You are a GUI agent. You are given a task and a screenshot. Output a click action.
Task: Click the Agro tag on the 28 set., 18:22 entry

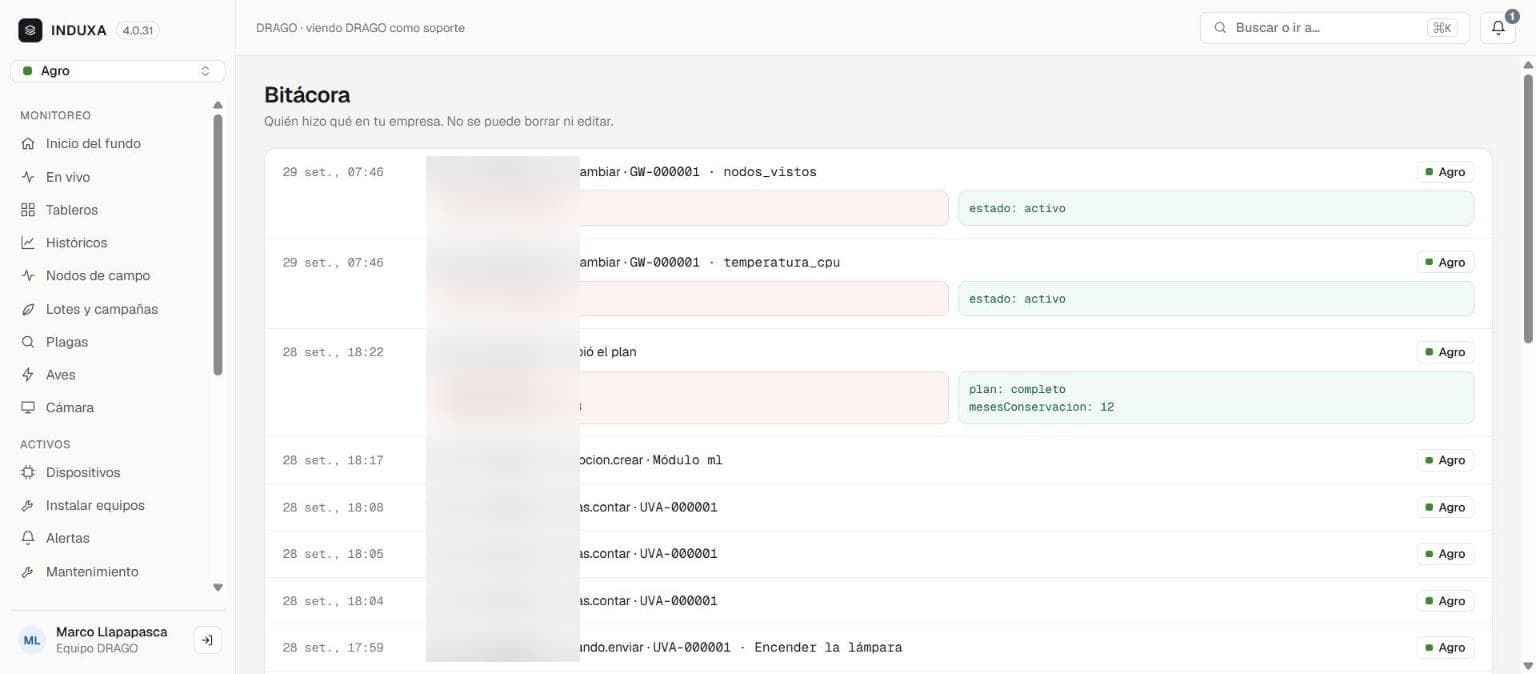click(1445, 352)
